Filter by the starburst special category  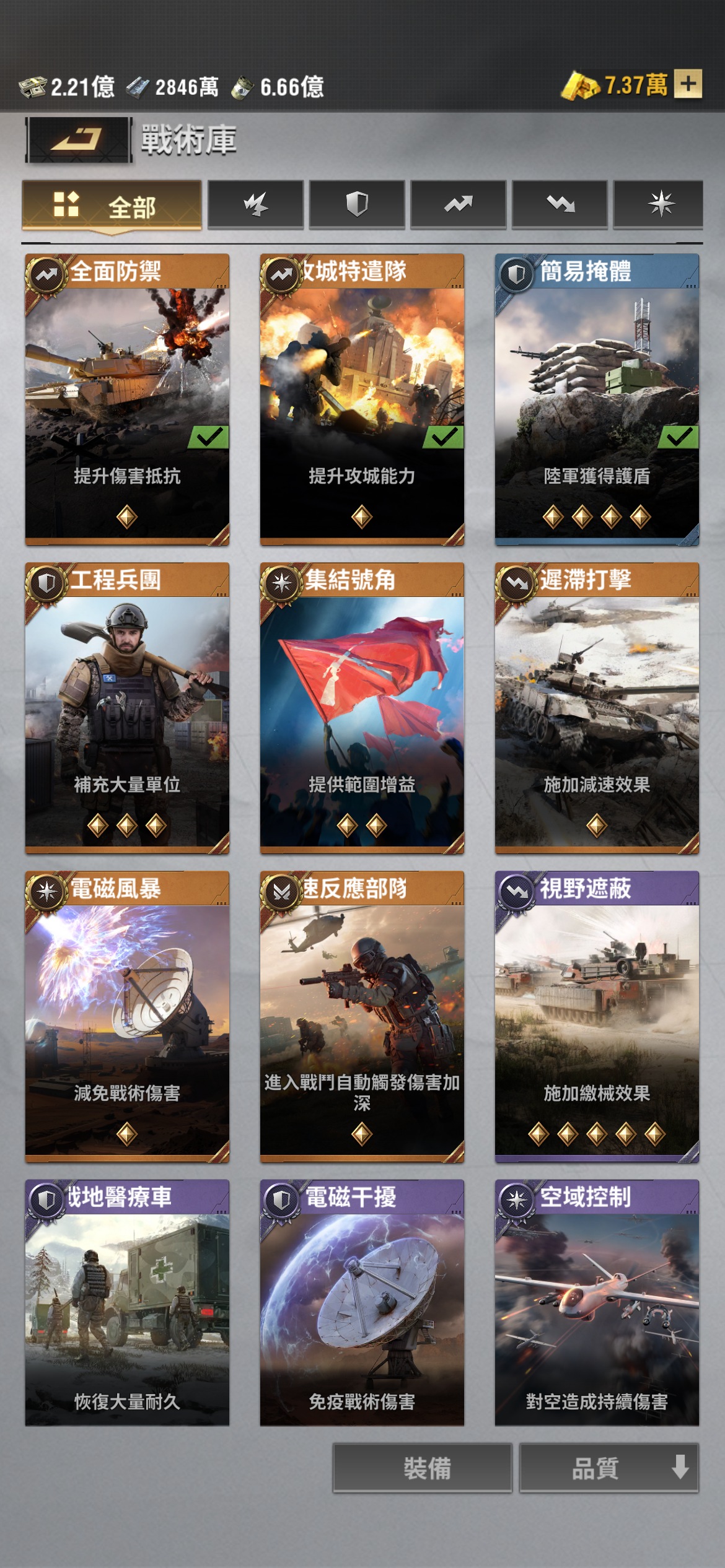658,204
